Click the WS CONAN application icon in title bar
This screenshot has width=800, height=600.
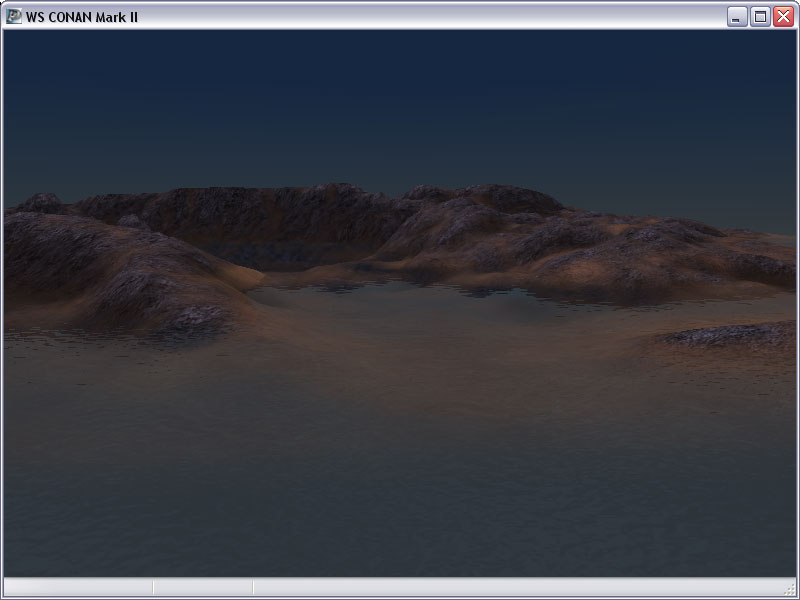[x=14, y=16]
